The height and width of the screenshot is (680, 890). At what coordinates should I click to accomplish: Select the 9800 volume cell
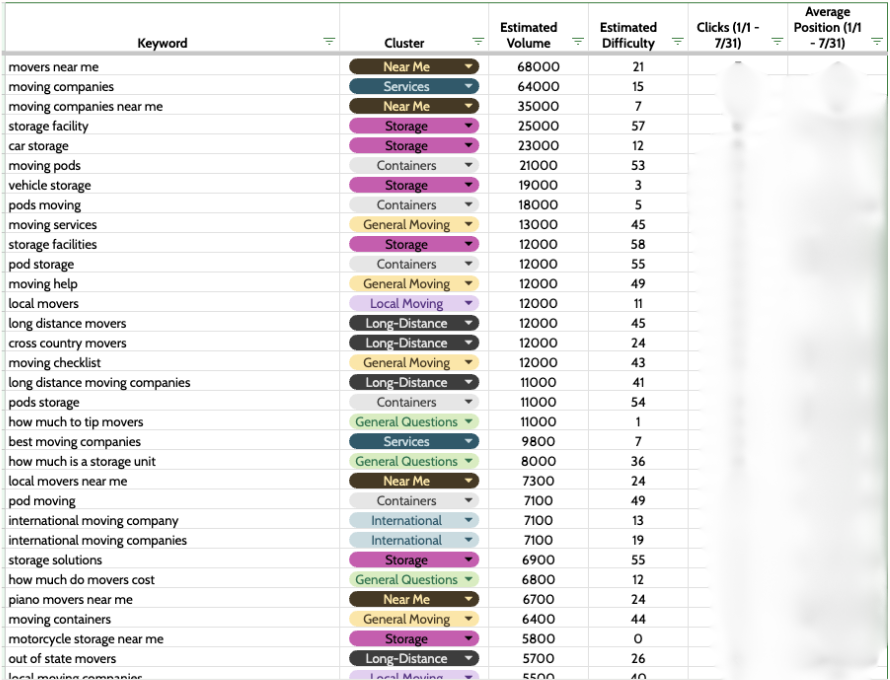pos(539,441)
